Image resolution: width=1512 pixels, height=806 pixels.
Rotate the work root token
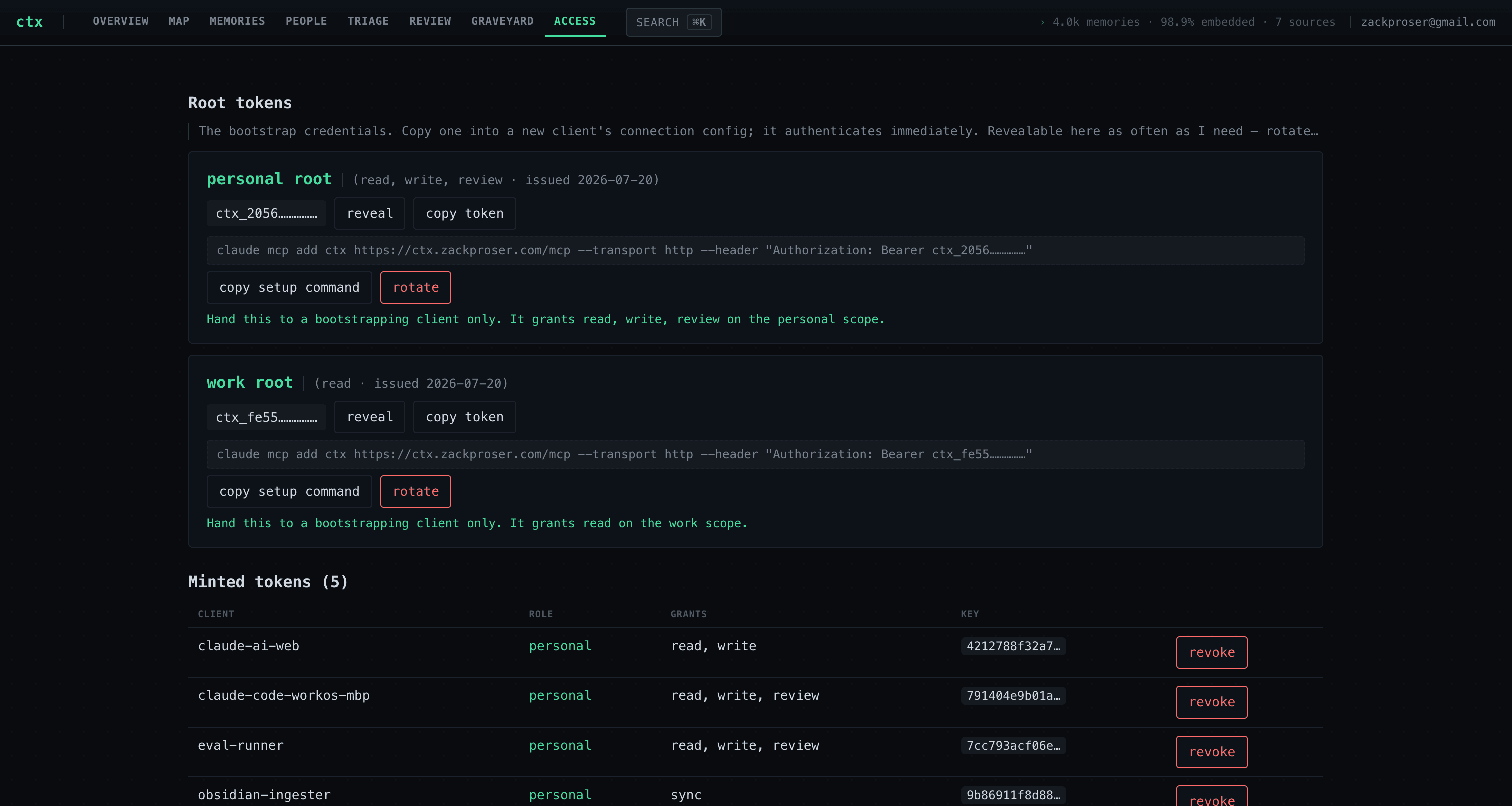[416, 491]
